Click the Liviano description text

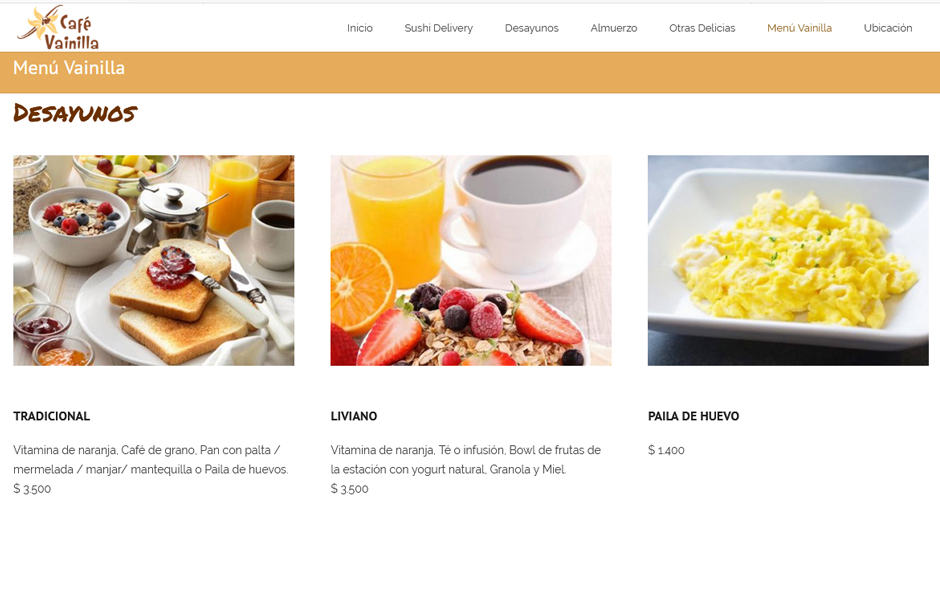(465, 460)
